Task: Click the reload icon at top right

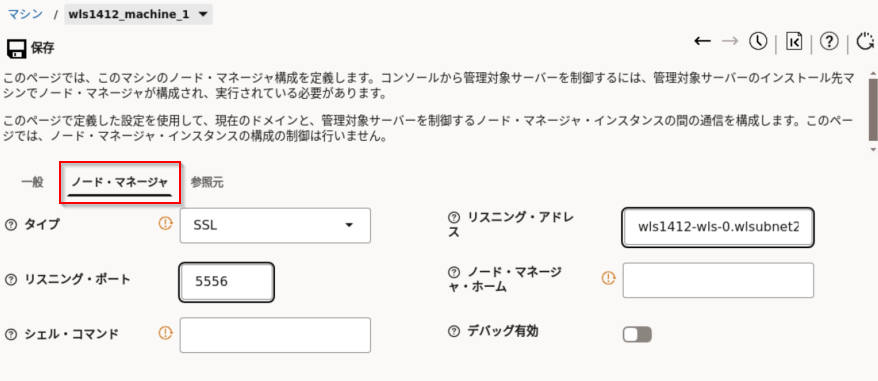Action: (866, 41)
